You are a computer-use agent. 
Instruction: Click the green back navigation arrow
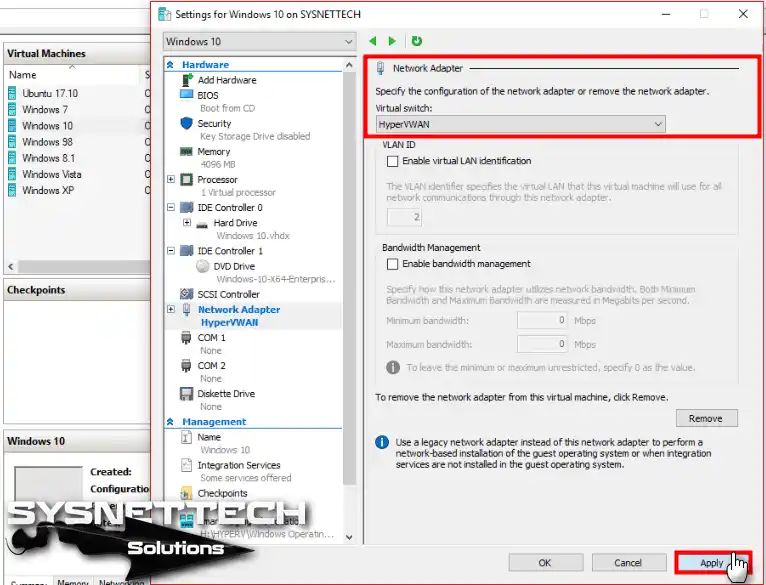click(373, 42)
